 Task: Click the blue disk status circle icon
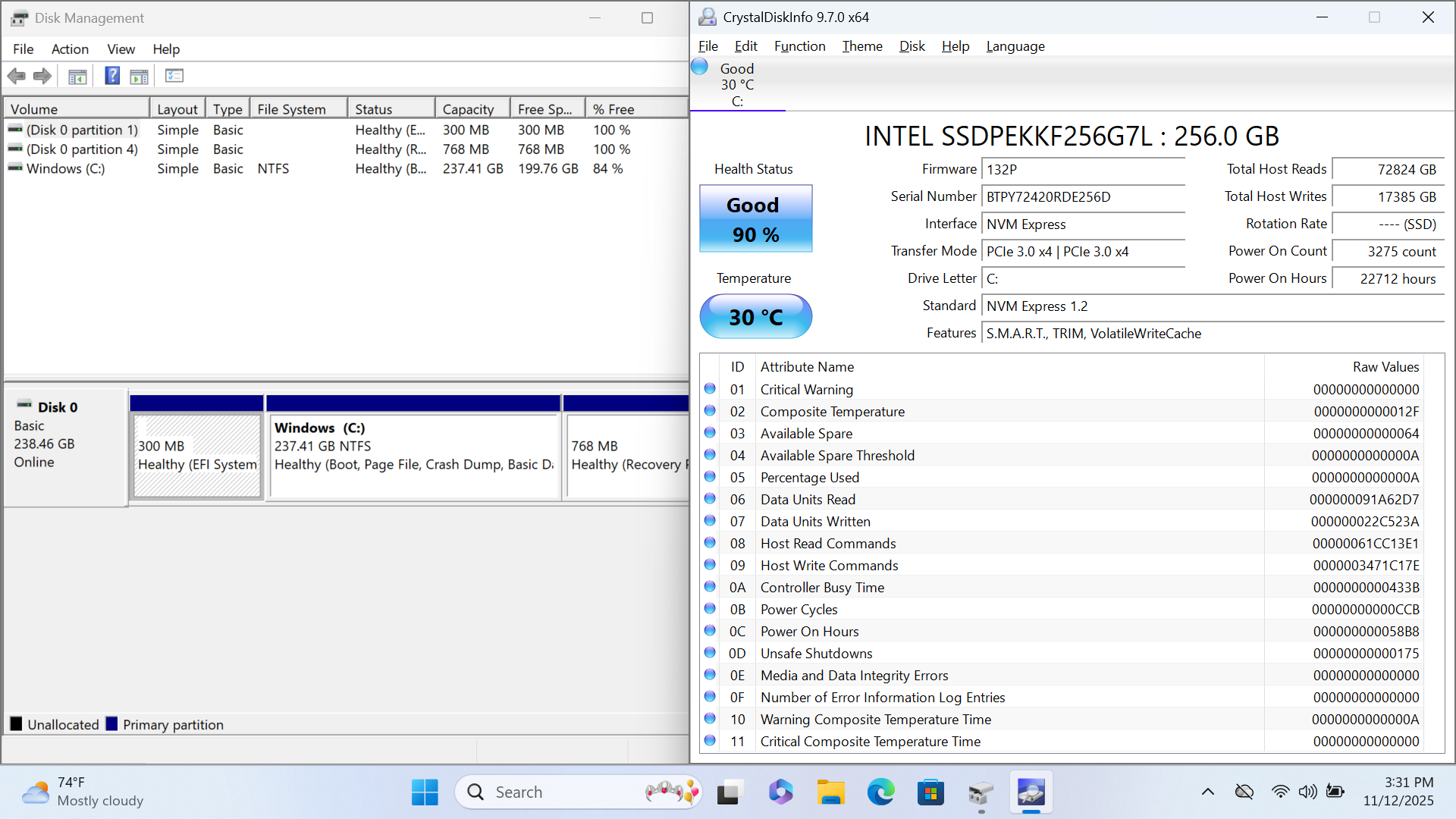pos(699,67)
